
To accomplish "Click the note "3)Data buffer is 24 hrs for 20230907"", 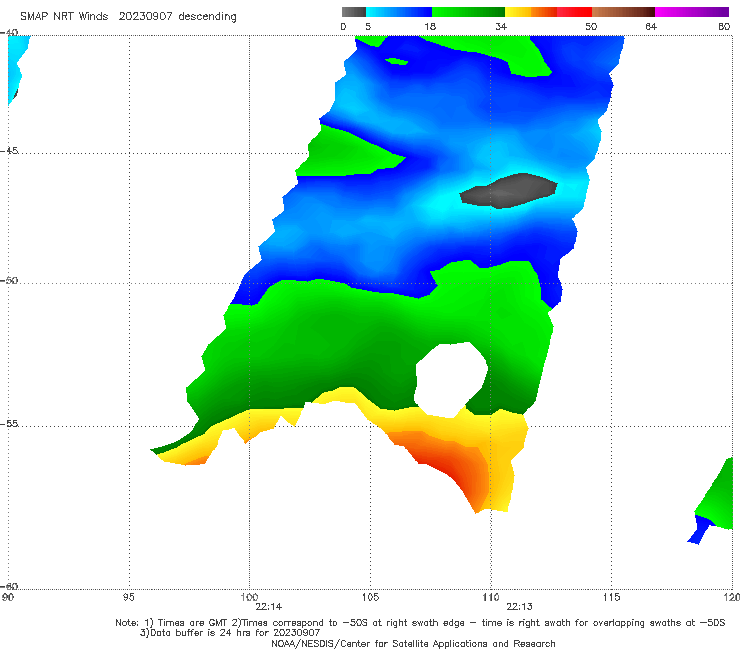I will [230, 633].
